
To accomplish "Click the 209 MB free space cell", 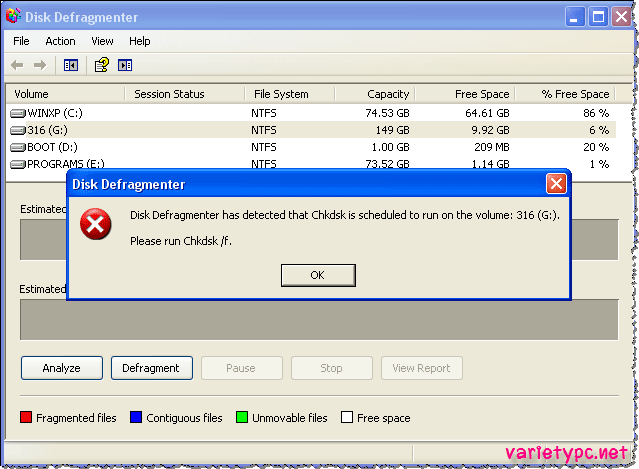I will tap(492, 148).
